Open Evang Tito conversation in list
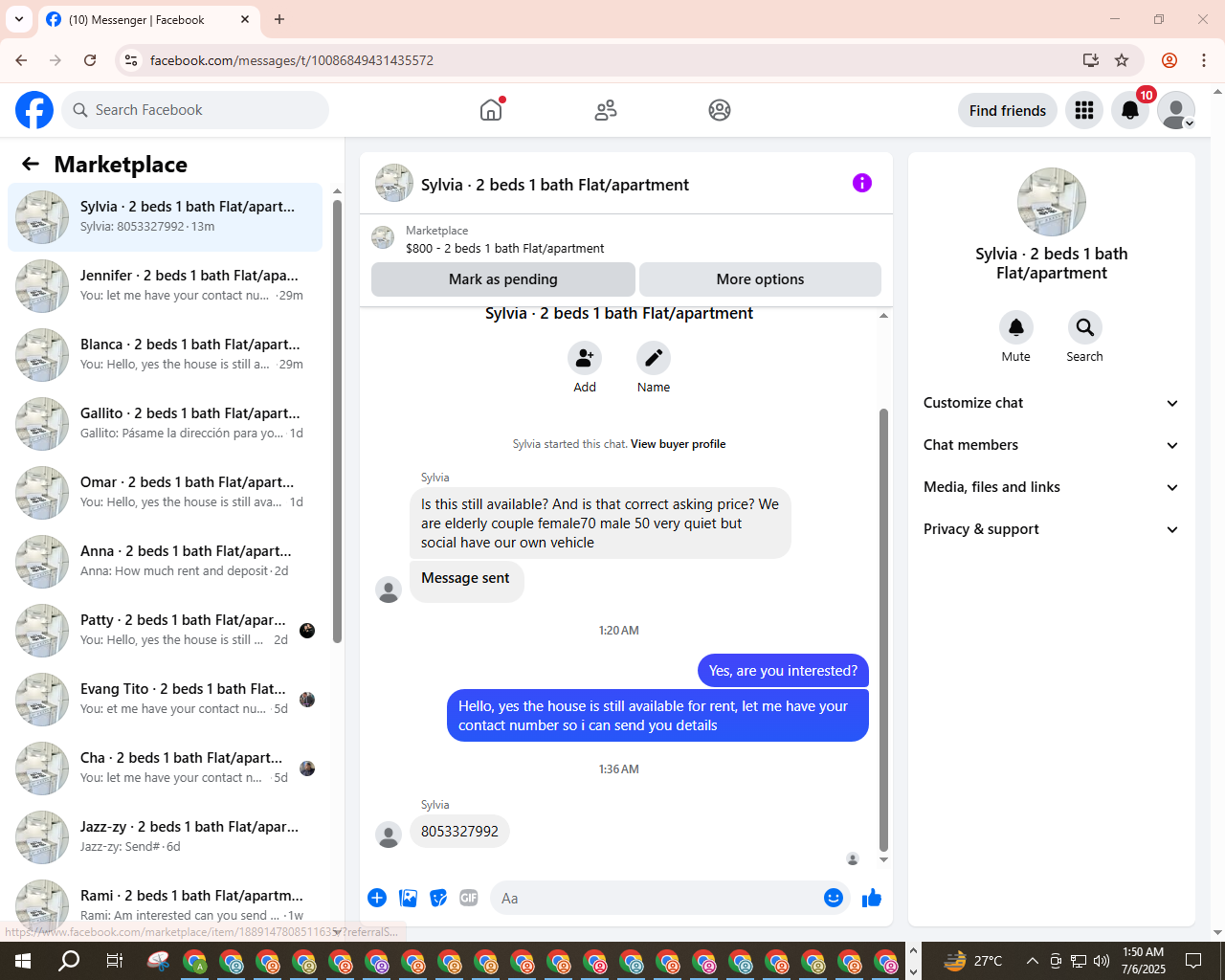 pyautogui.click(x=165, y=700)
